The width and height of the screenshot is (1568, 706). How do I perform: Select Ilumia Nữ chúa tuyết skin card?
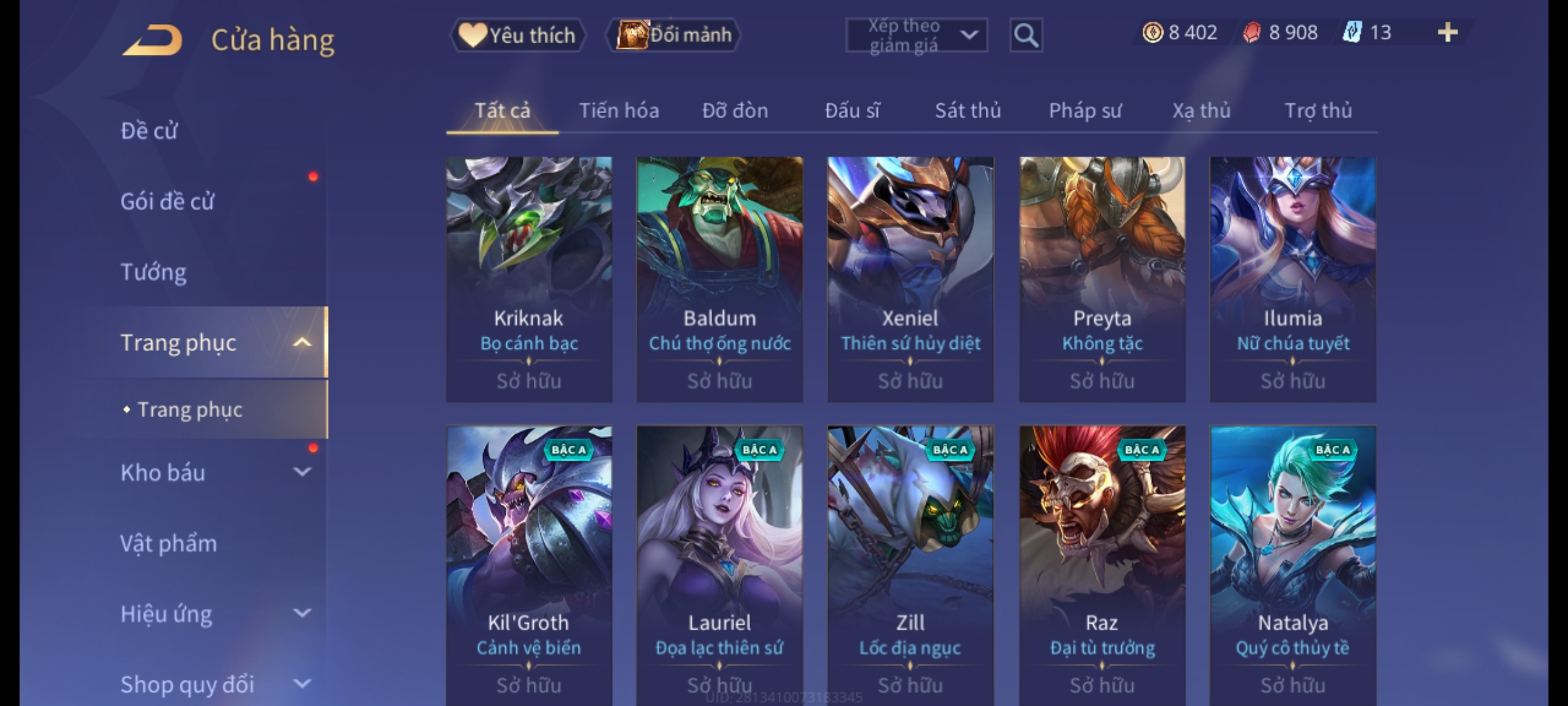coord(1292,279)
